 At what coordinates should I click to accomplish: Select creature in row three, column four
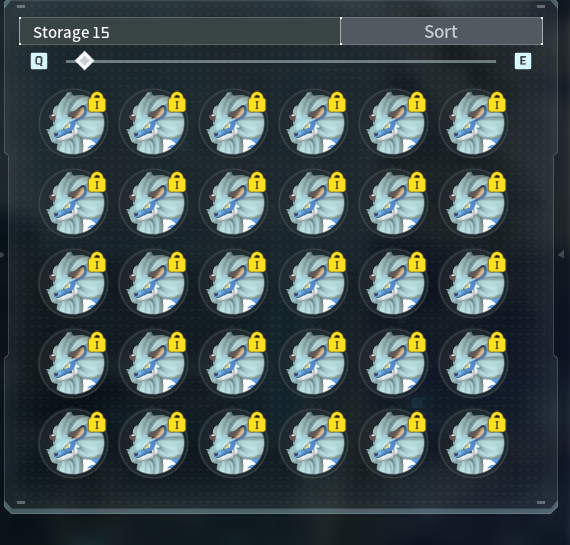pos(313,284)
